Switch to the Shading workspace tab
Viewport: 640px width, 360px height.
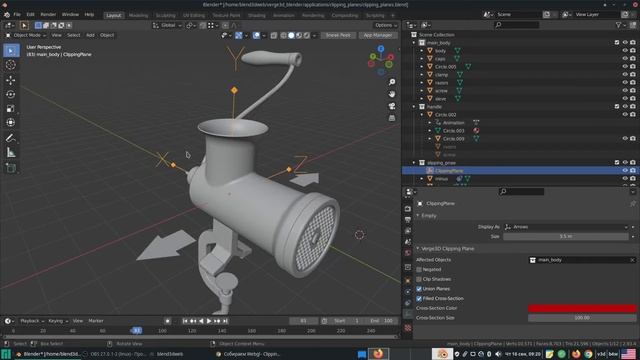257,16
